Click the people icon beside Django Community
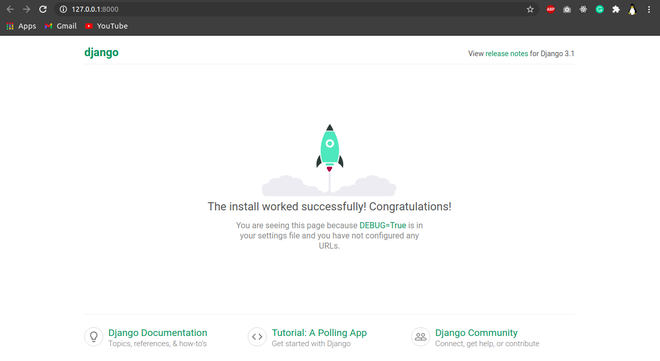 point(420,337)
